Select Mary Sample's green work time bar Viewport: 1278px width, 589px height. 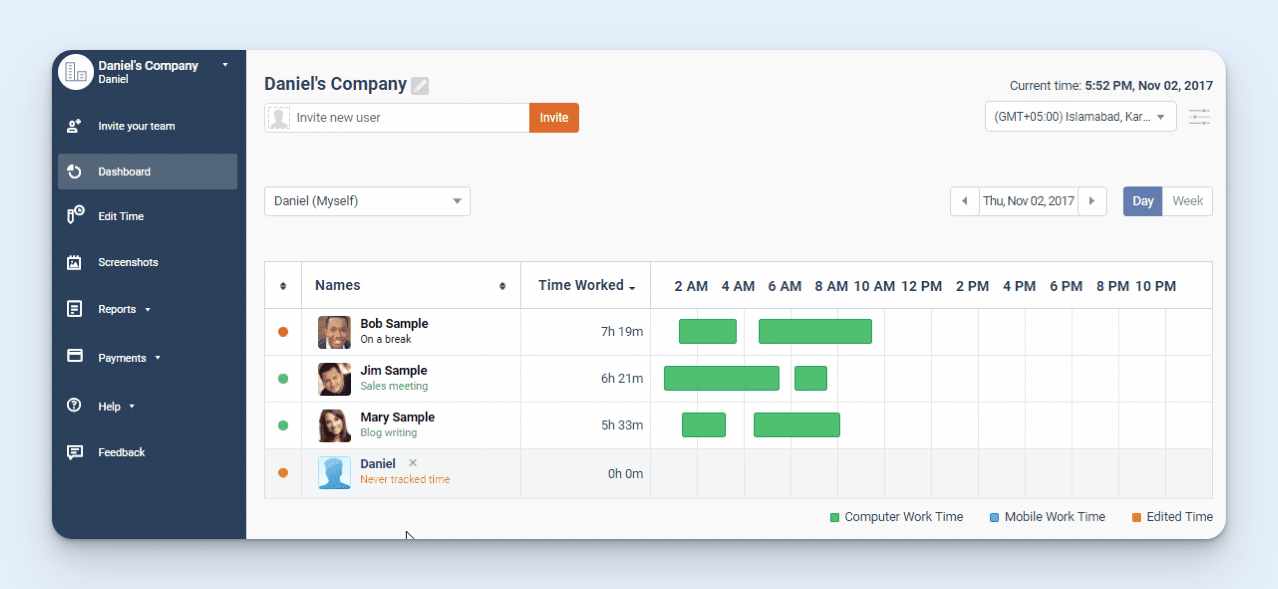[x=797, y=424]
